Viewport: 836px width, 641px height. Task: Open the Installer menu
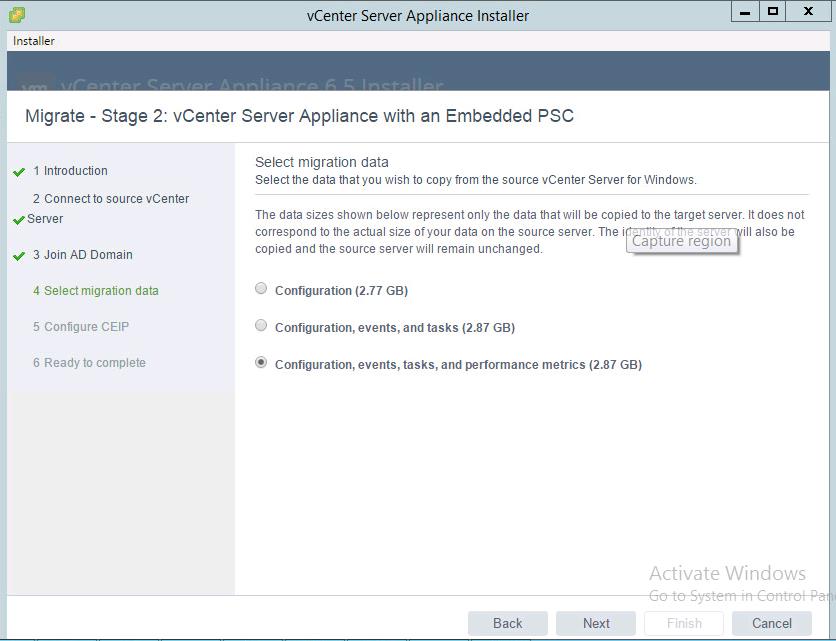tap(34, 41)
